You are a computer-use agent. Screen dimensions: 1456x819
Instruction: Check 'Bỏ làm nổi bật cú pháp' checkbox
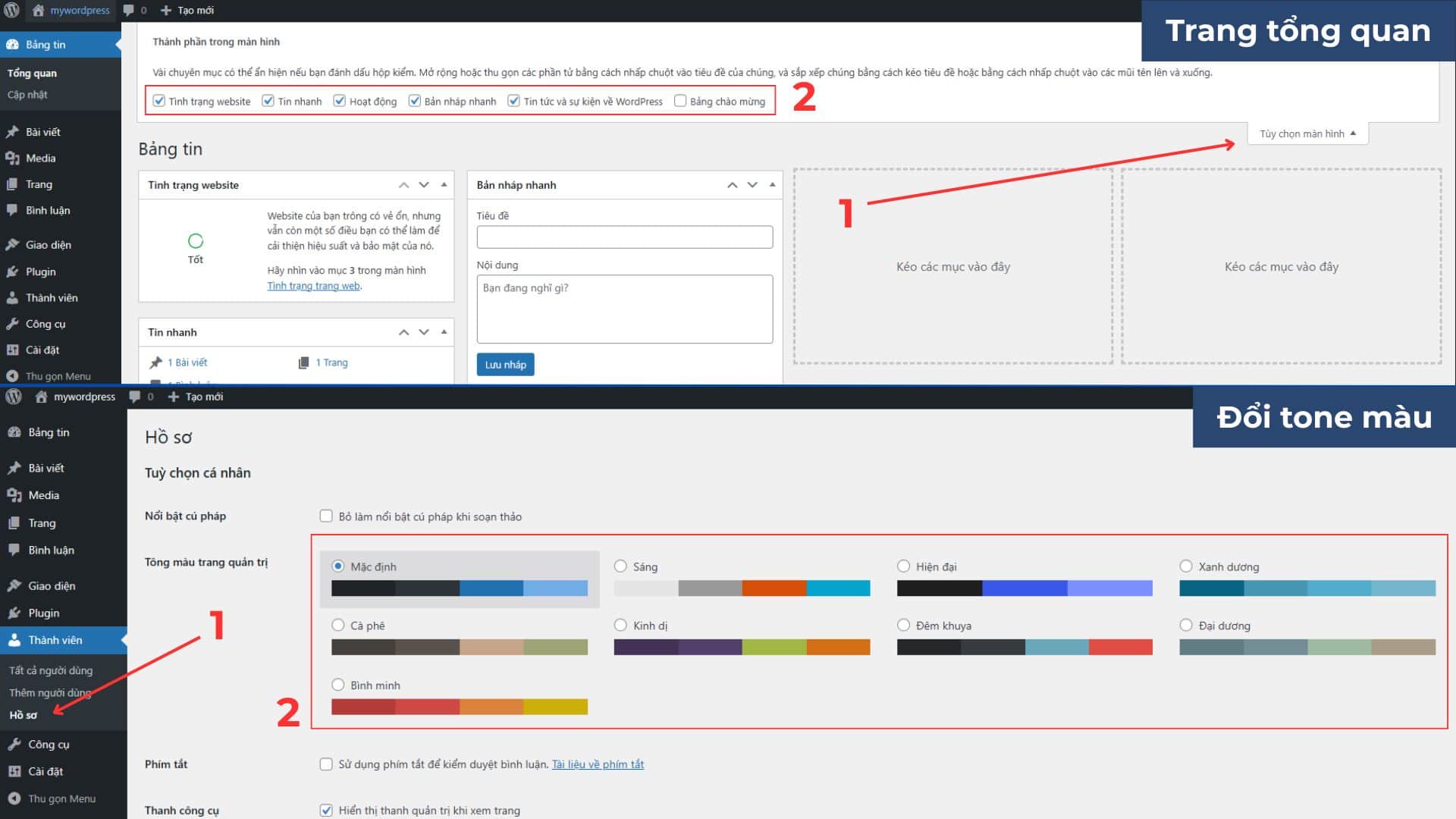coord(326,516)
